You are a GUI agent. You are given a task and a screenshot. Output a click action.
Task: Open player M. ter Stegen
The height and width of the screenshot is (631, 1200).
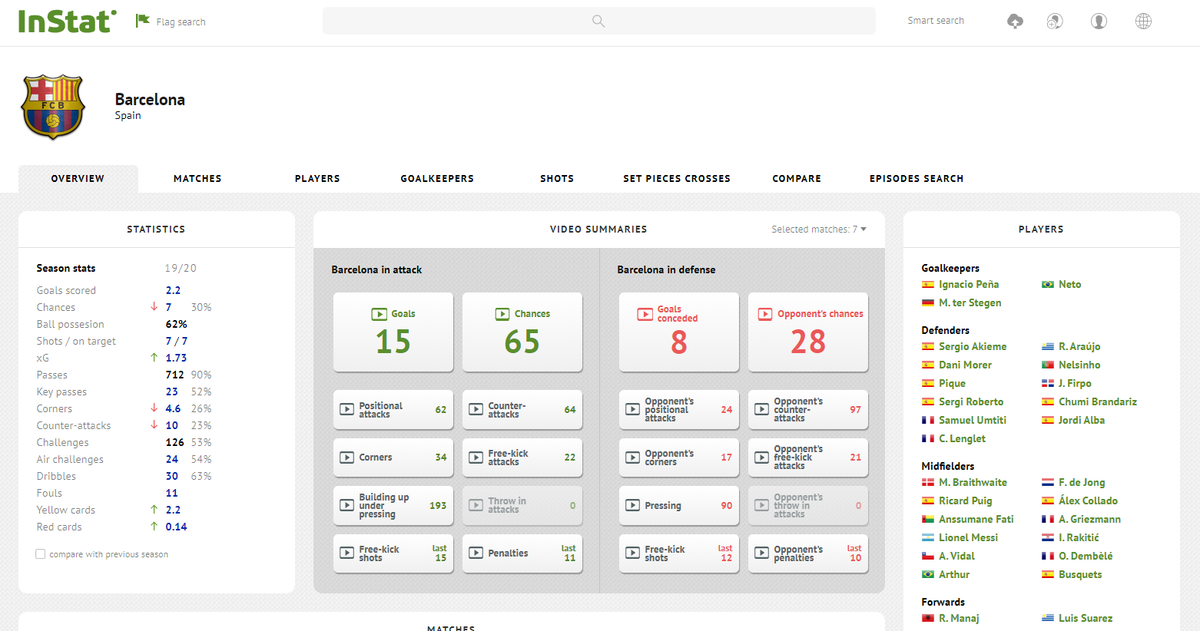click(x=970, y=303)
